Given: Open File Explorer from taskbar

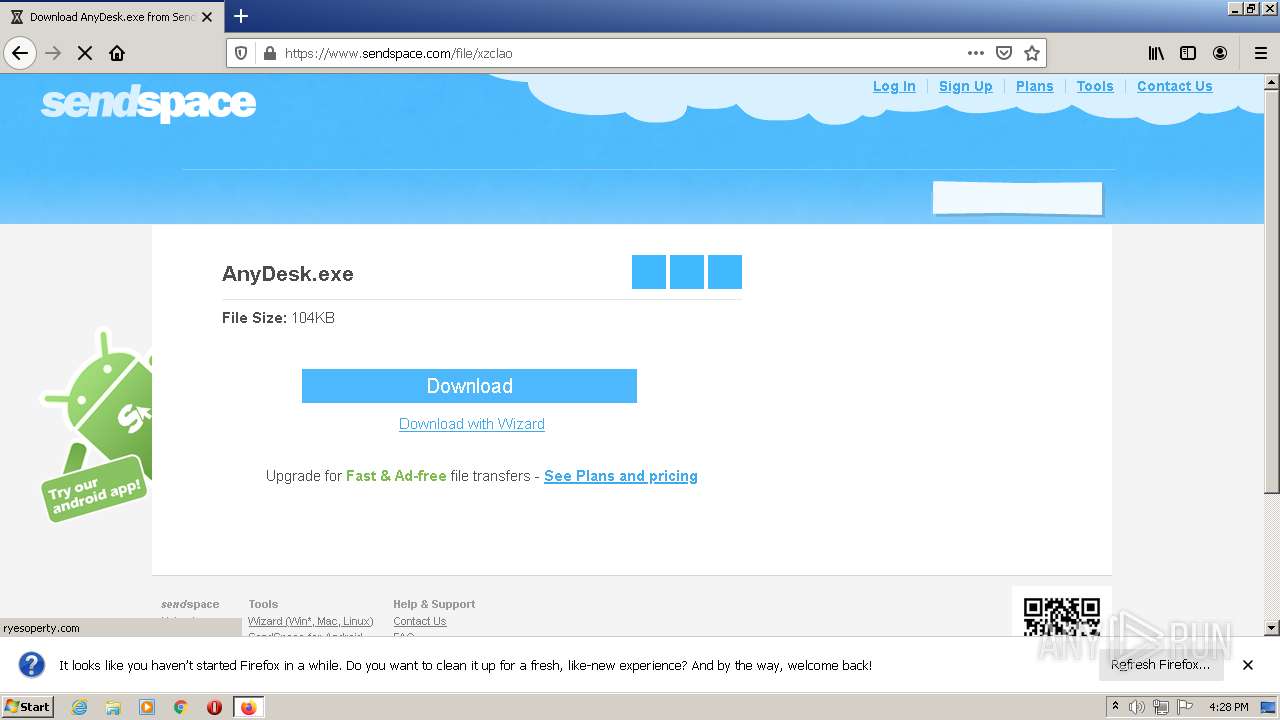Looking at the screenshot, I should click(113, 707).
